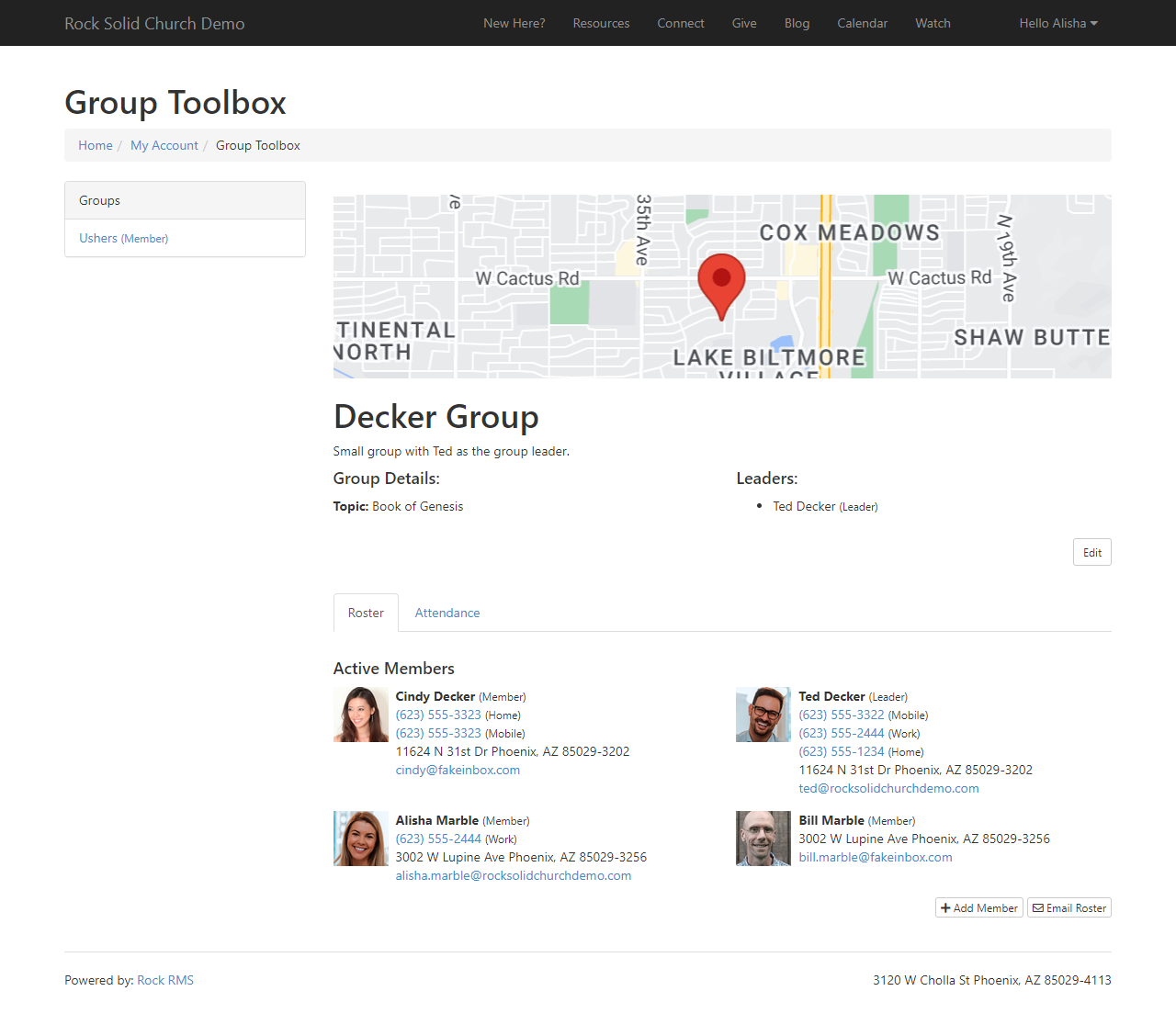The image size is (1176, 1036).
Task: Click the Decker Group heading
Action: pyautogui.click(x=435, y=417)
